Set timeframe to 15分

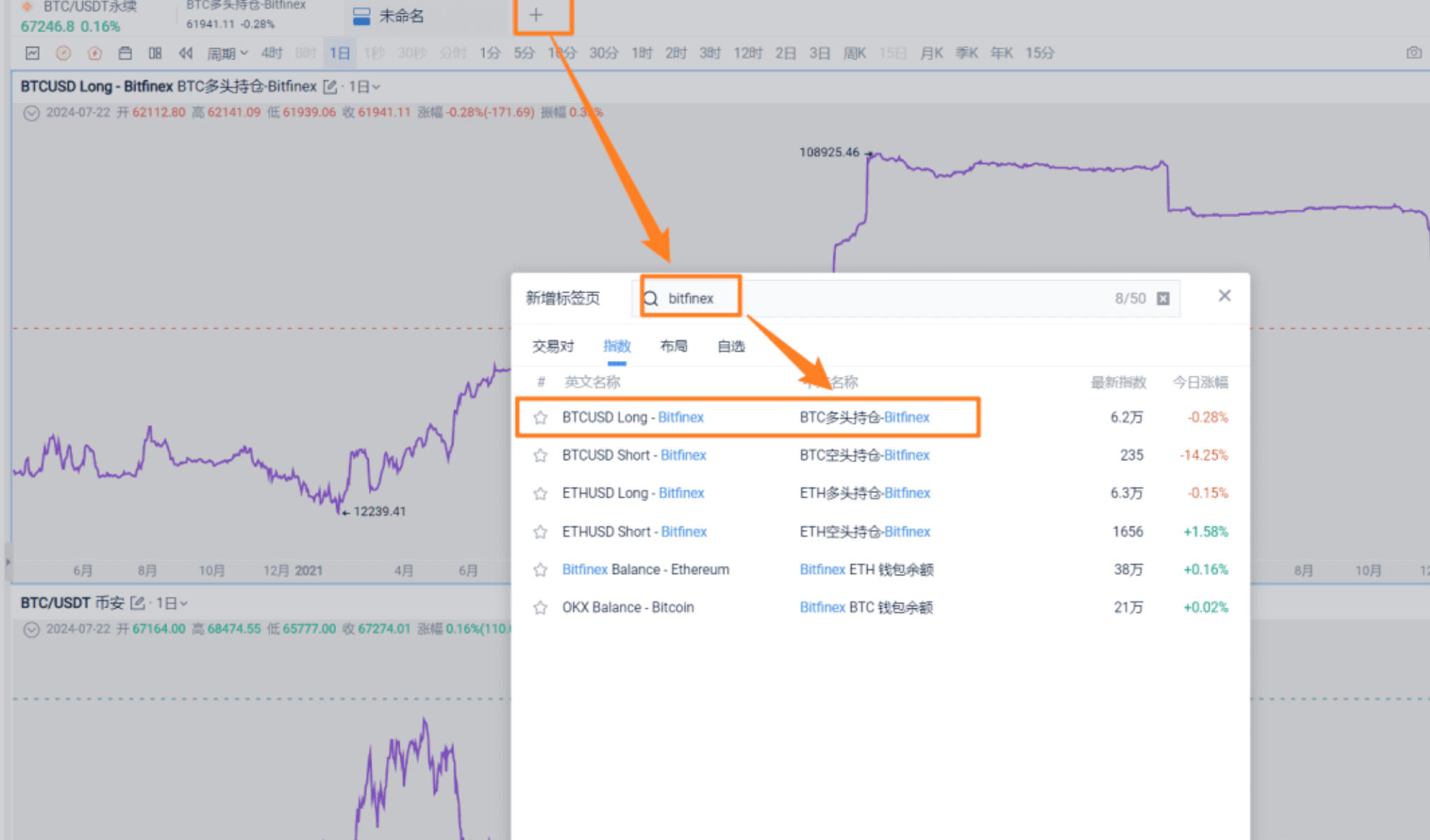[x=1040, y=53]
